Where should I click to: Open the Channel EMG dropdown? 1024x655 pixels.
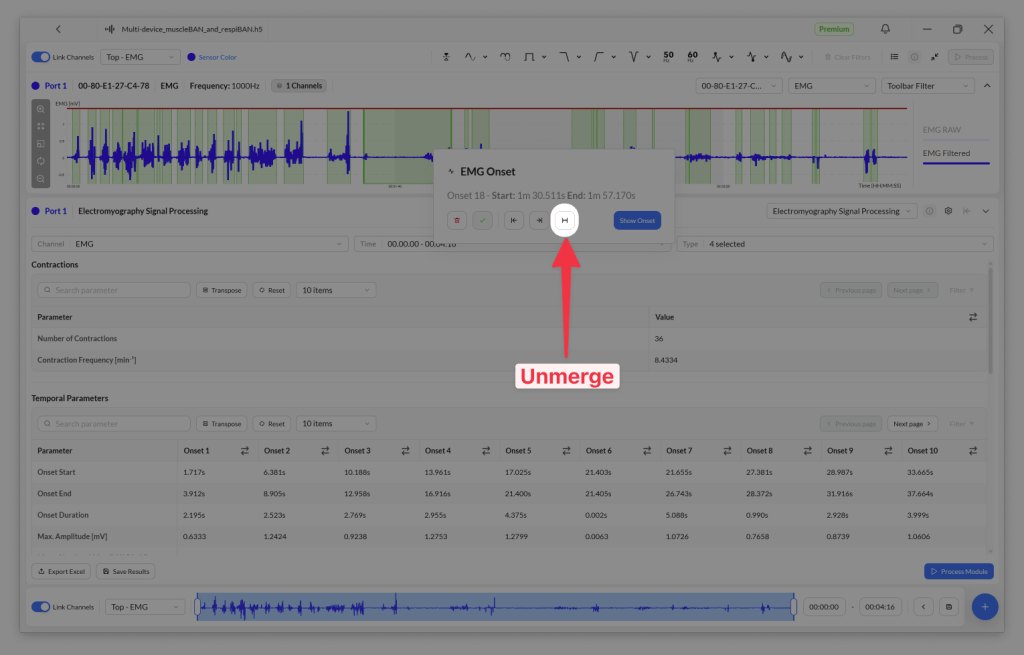click(x=189, y=244)
